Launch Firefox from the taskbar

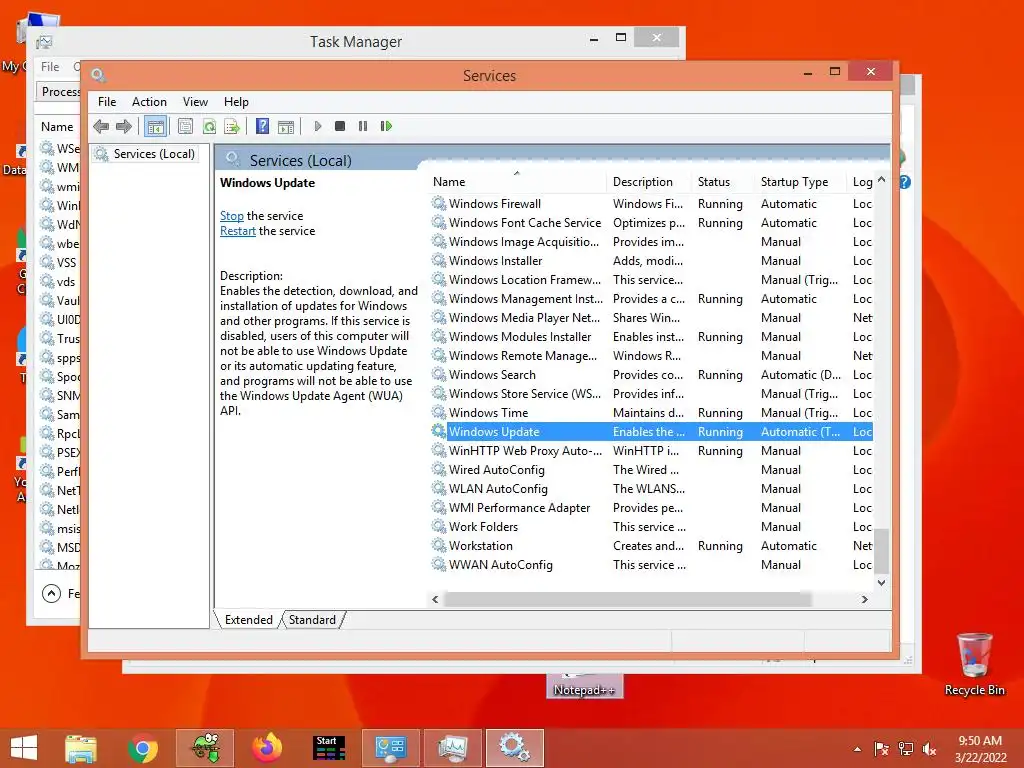(267, 748)
